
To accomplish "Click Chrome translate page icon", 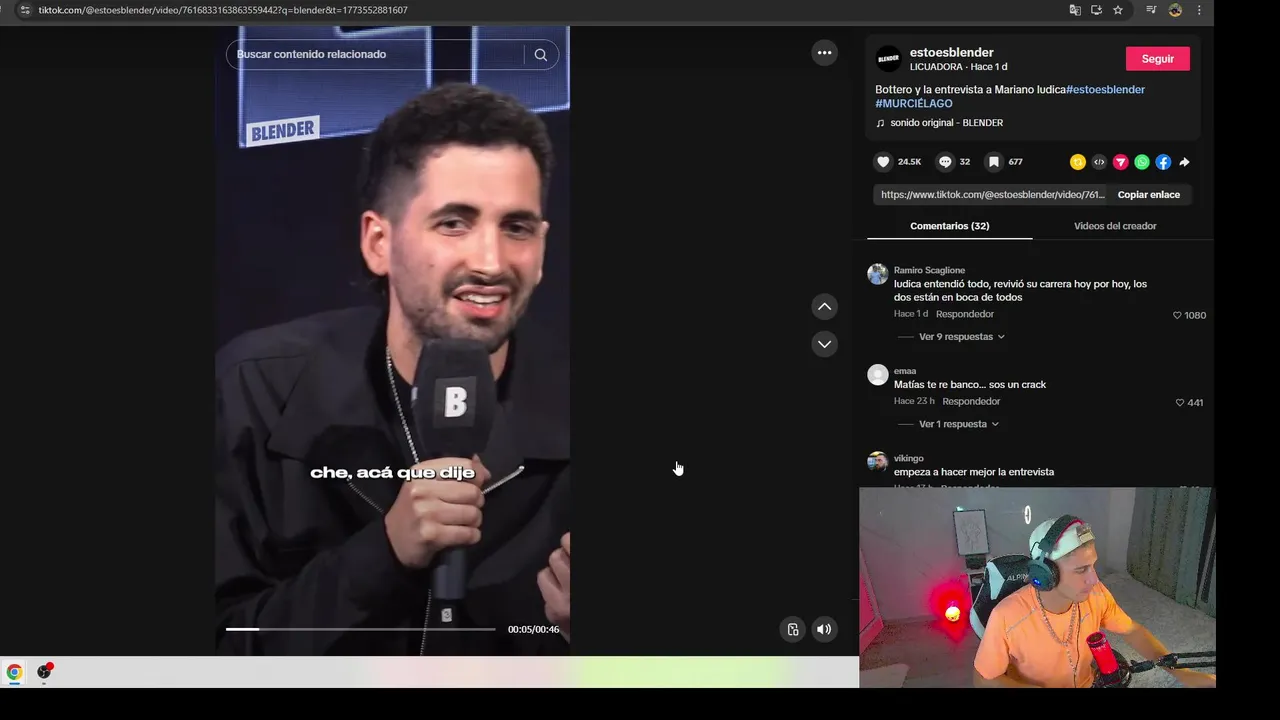I will click(x=1075, y=10).
